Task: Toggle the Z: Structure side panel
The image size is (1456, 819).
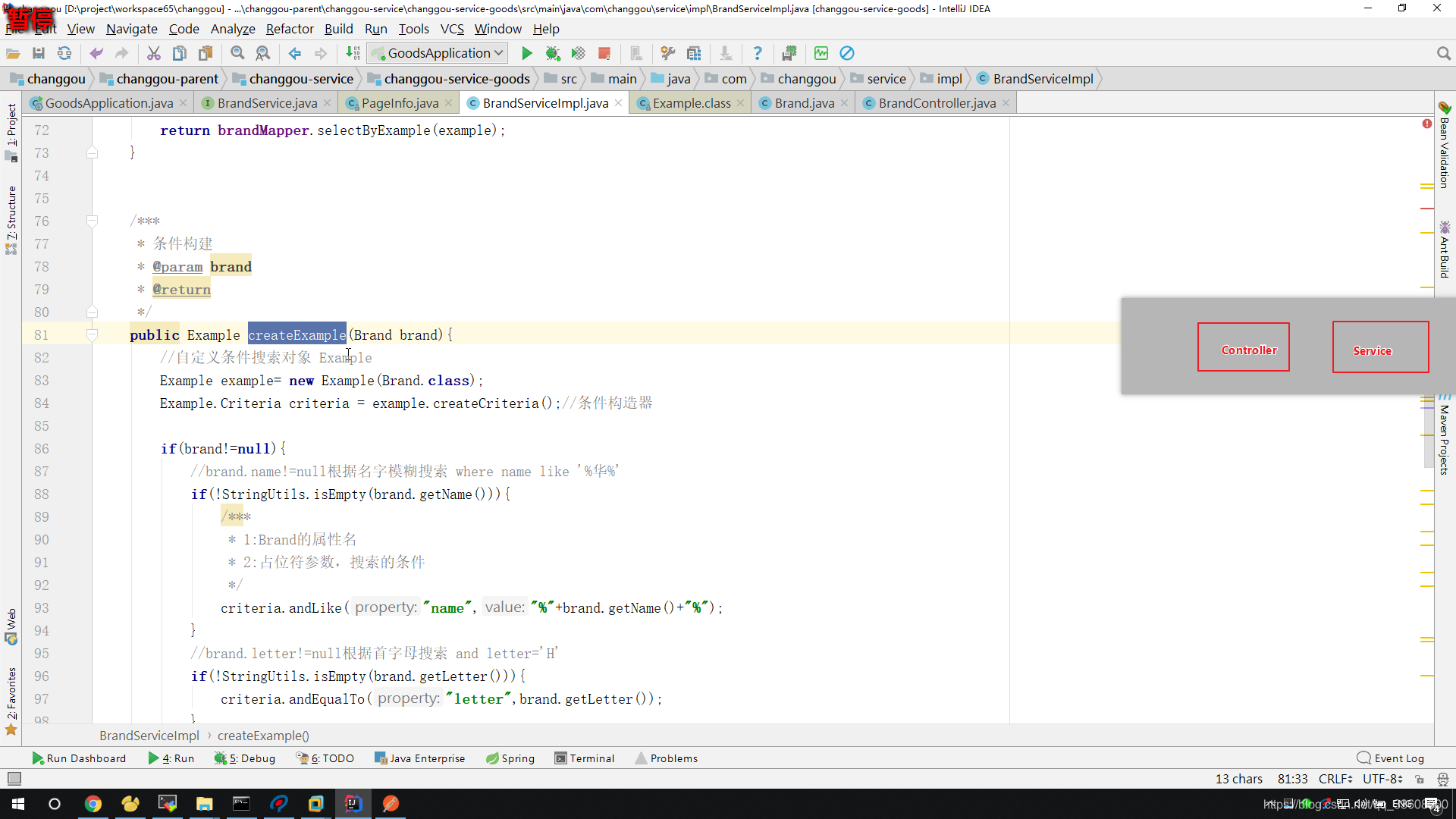Action: (x=11, y=221)
